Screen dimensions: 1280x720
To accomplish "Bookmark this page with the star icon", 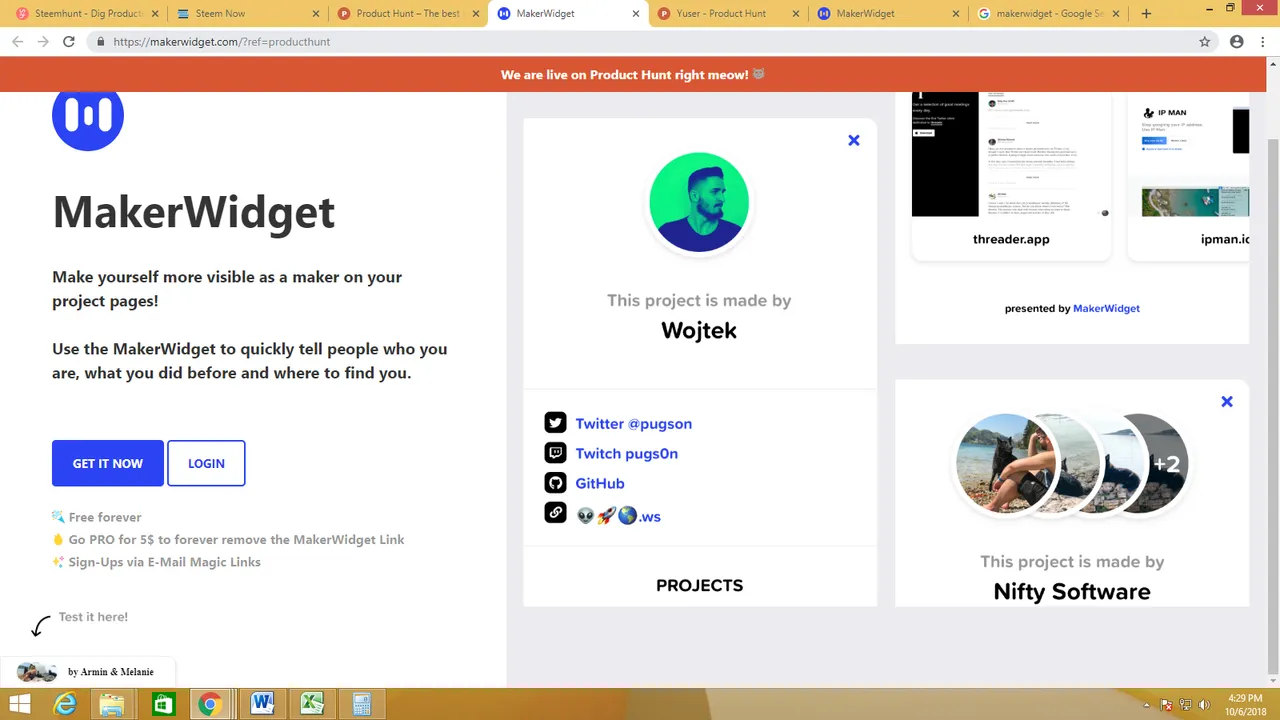I will point(1205,42).
